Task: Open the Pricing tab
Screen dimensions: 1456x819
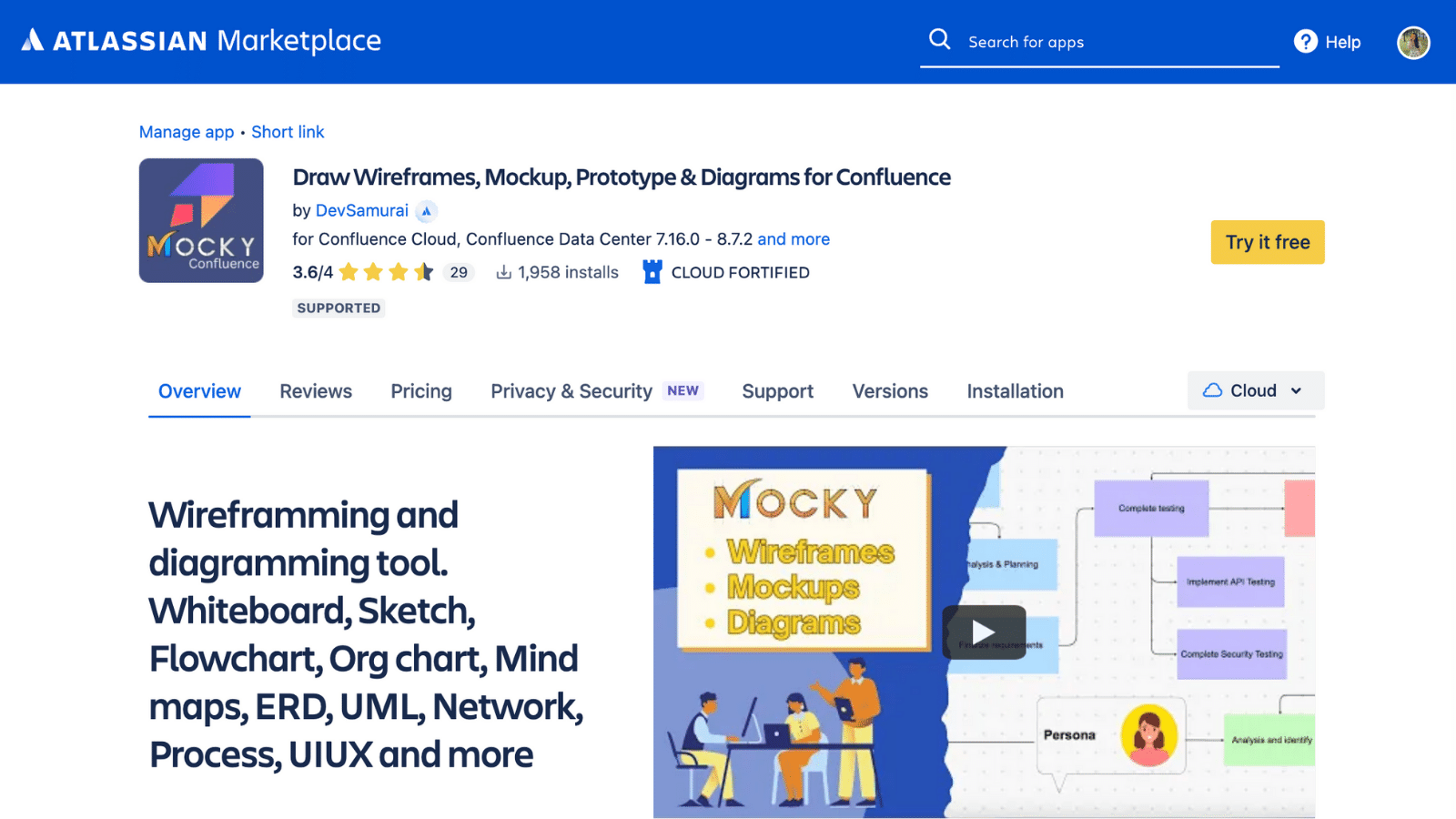Action: (x=421, y=391)
